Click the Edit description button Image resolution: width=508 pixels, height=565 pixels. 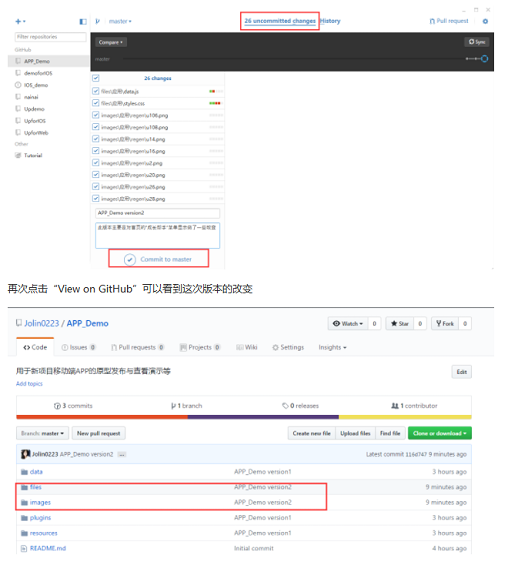(462, 372)
